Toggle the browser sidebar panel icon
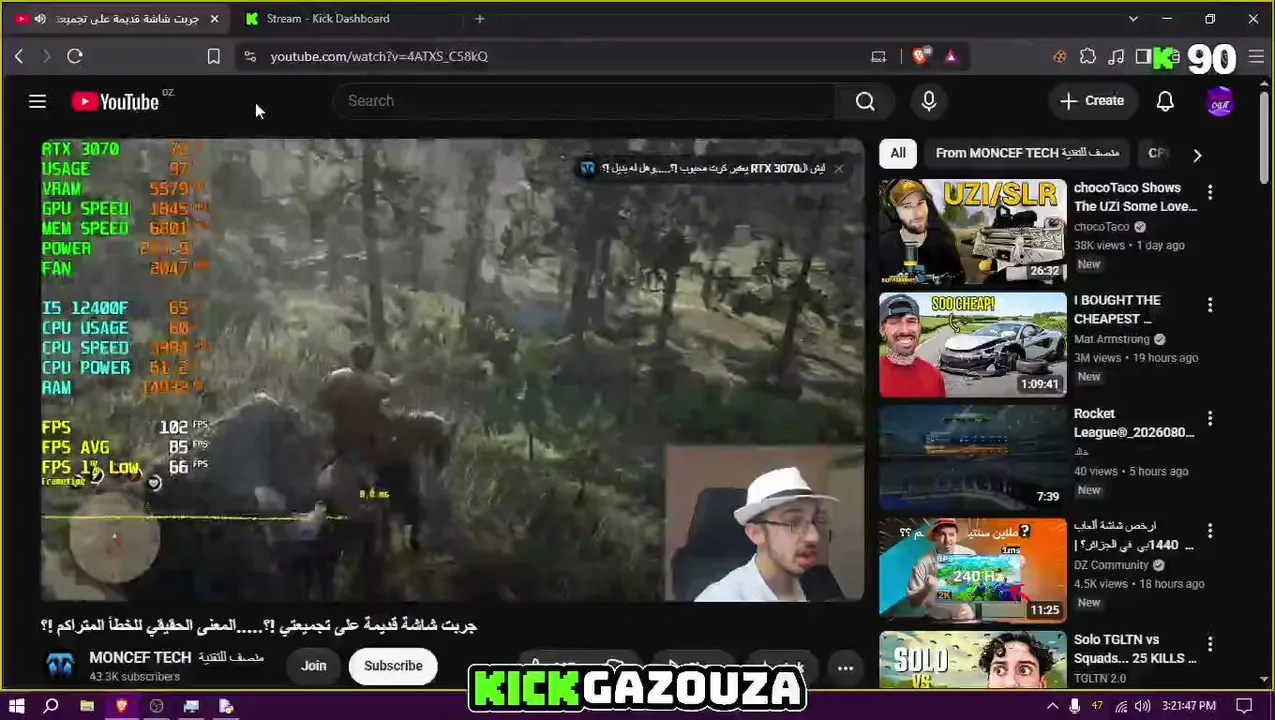Screen dimensions: 1275x720 pyautogui.click(x=1143, y=57)
